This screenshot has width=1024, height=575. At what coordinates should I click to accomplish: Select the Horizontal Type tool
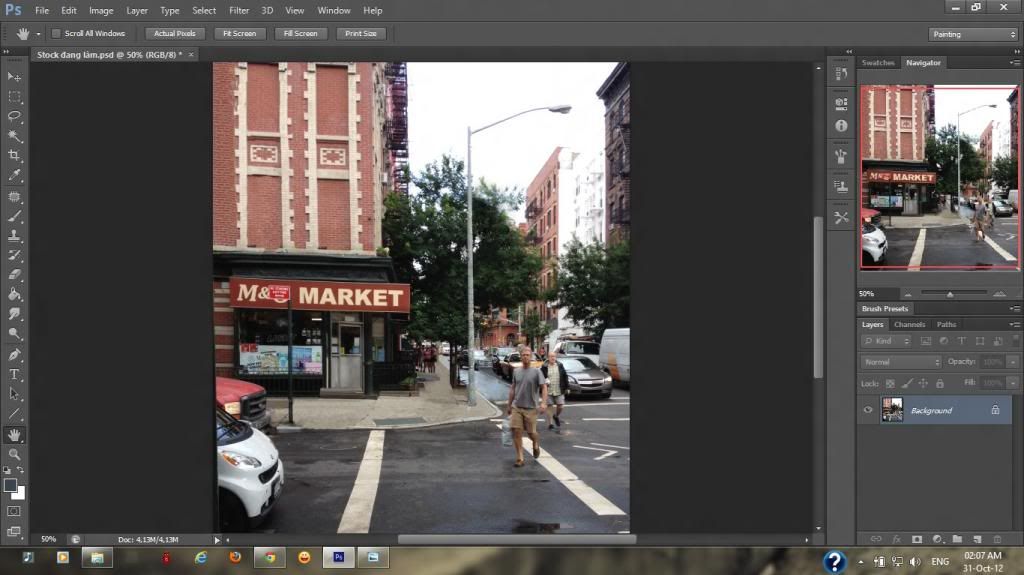(x=14, y=374)
